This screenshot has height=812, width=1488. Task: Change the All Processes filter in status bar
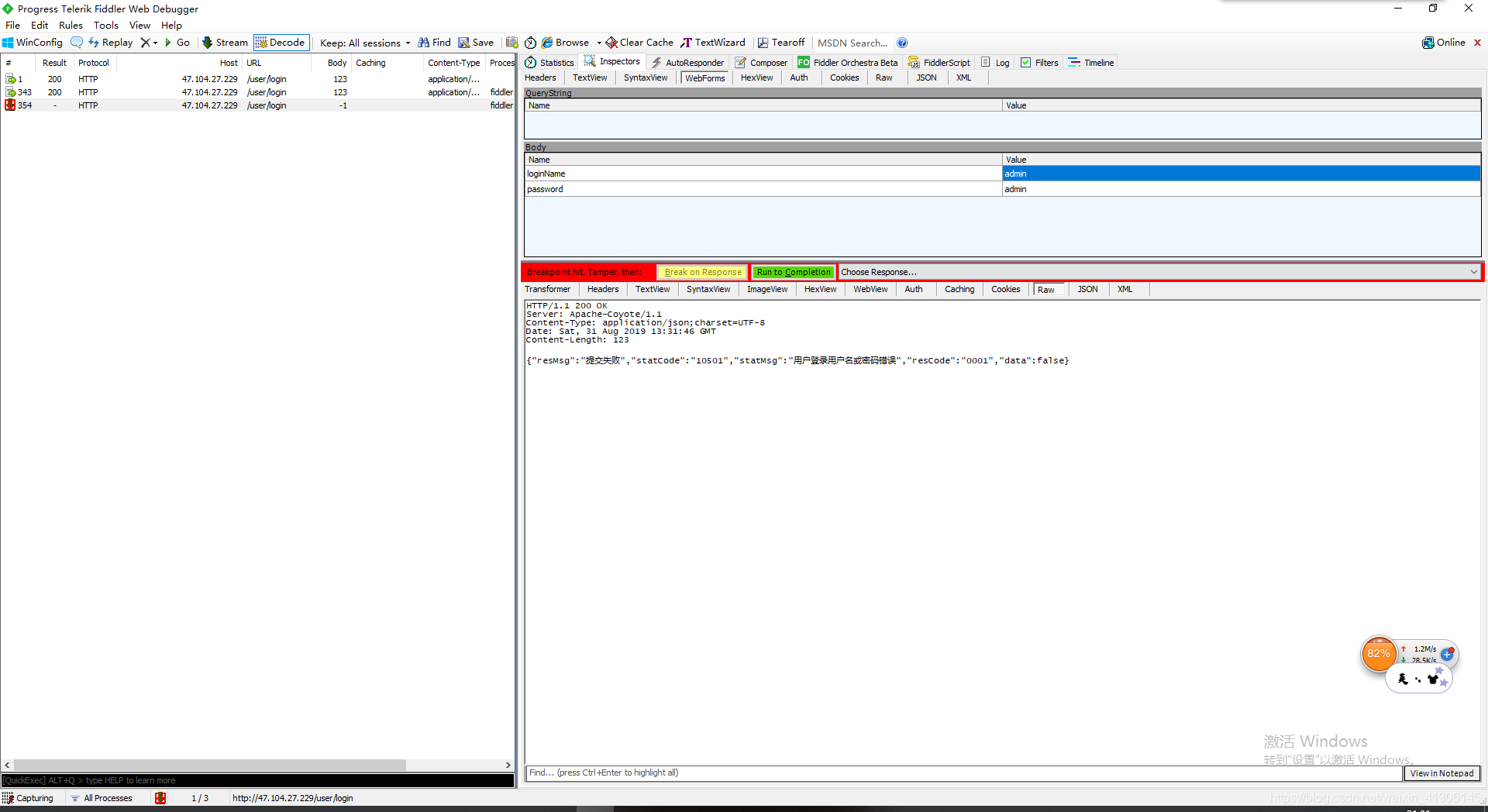tap(102, 798)
